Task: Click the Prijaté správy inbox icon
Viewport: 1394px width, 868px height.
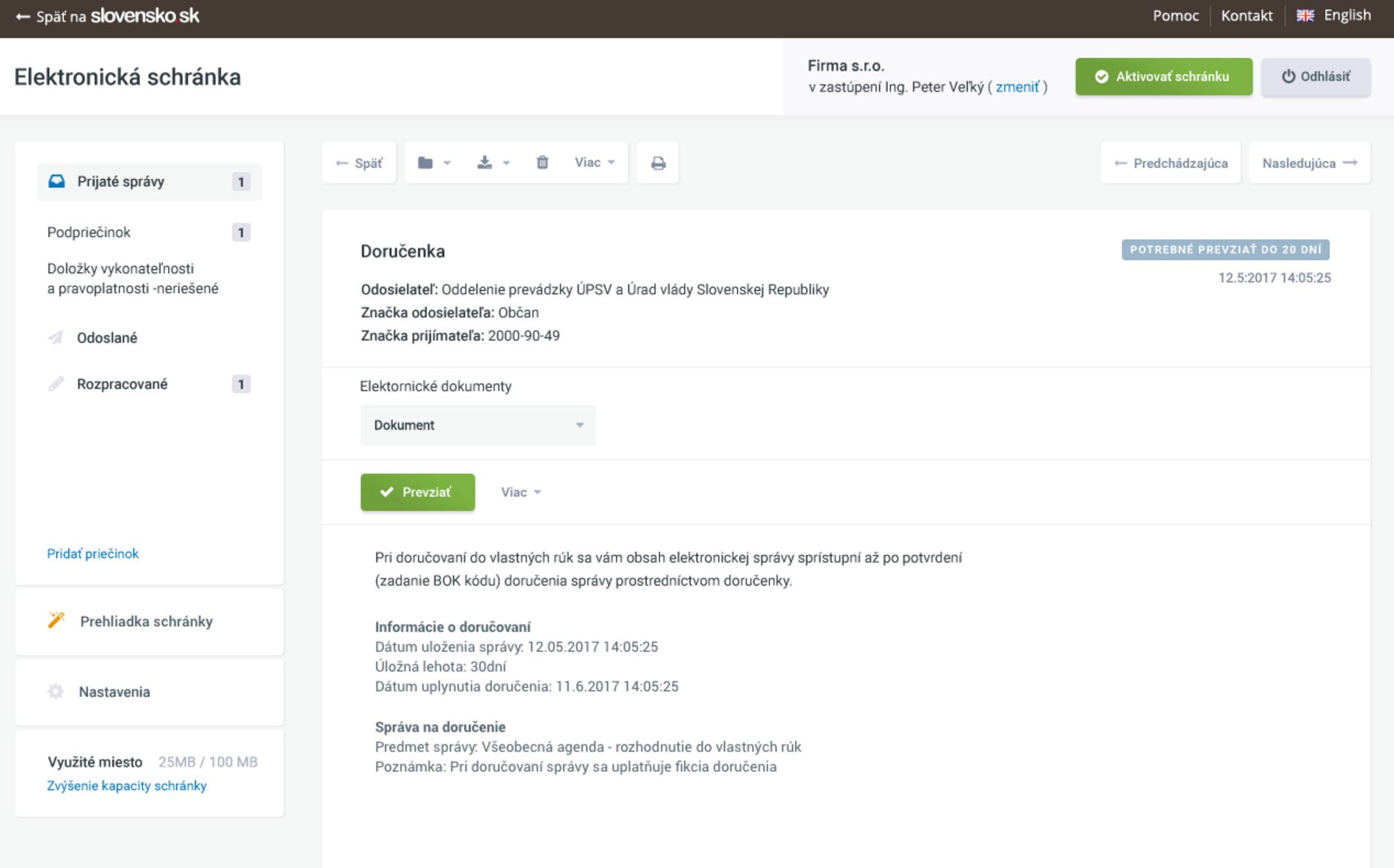Action: point(56,182)
